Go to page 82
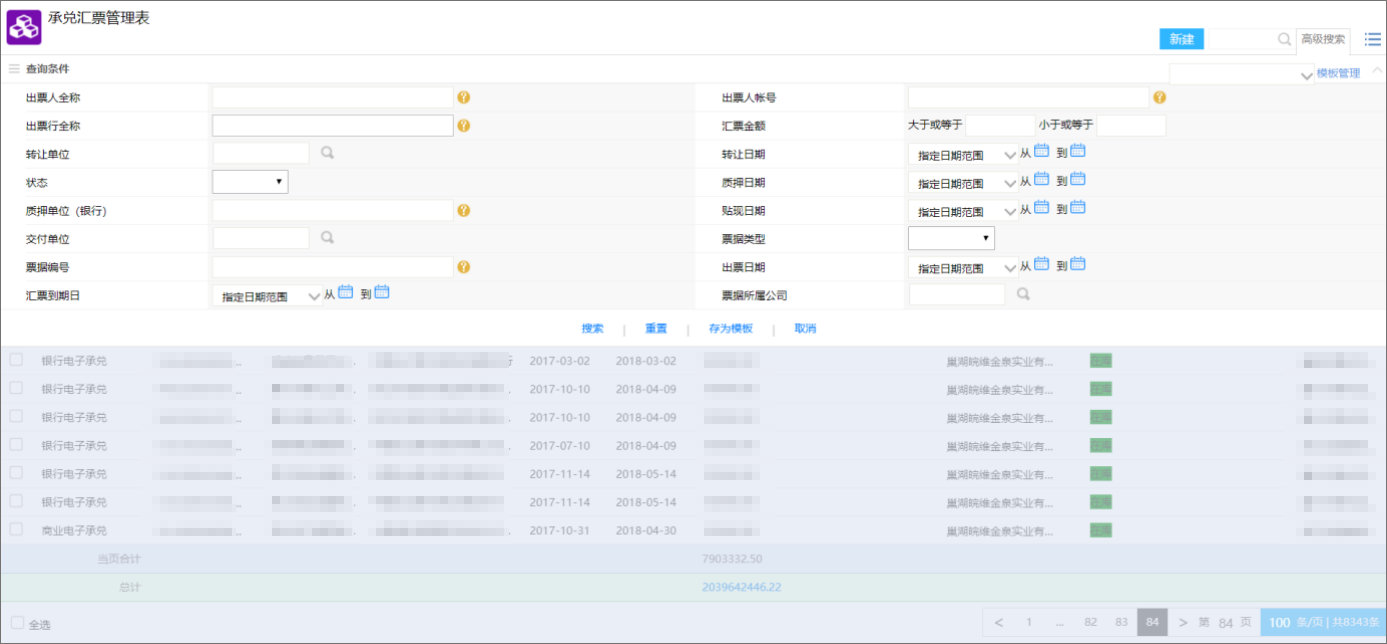 [1091, 622]
